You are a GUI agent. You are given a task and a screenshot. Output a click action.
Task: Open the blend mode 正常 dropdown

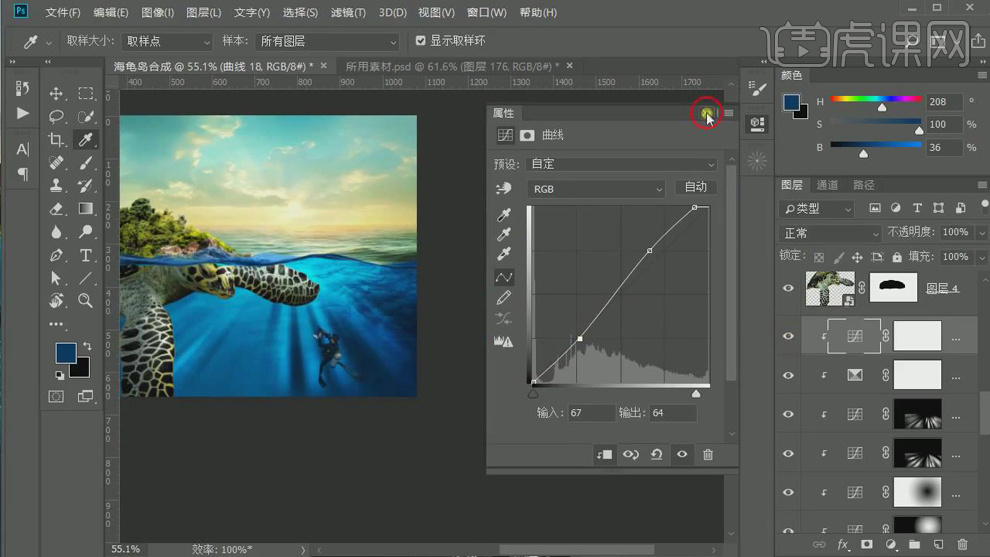830,233
